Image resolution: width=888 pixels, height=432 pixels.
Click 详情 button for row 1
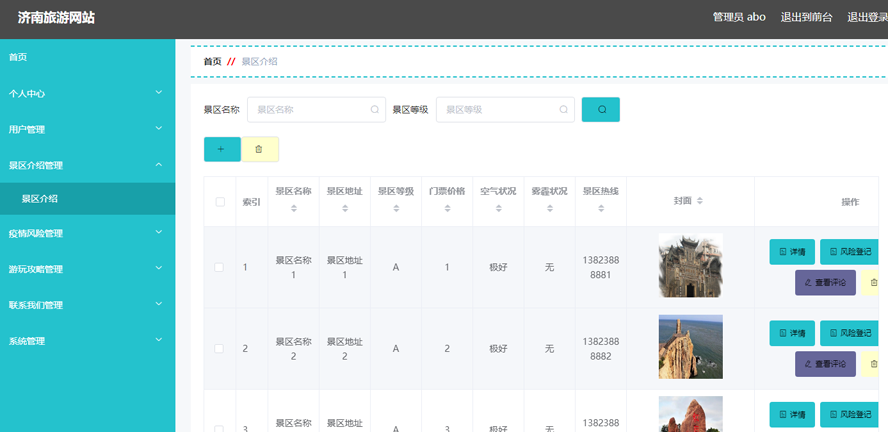[791, 251]
